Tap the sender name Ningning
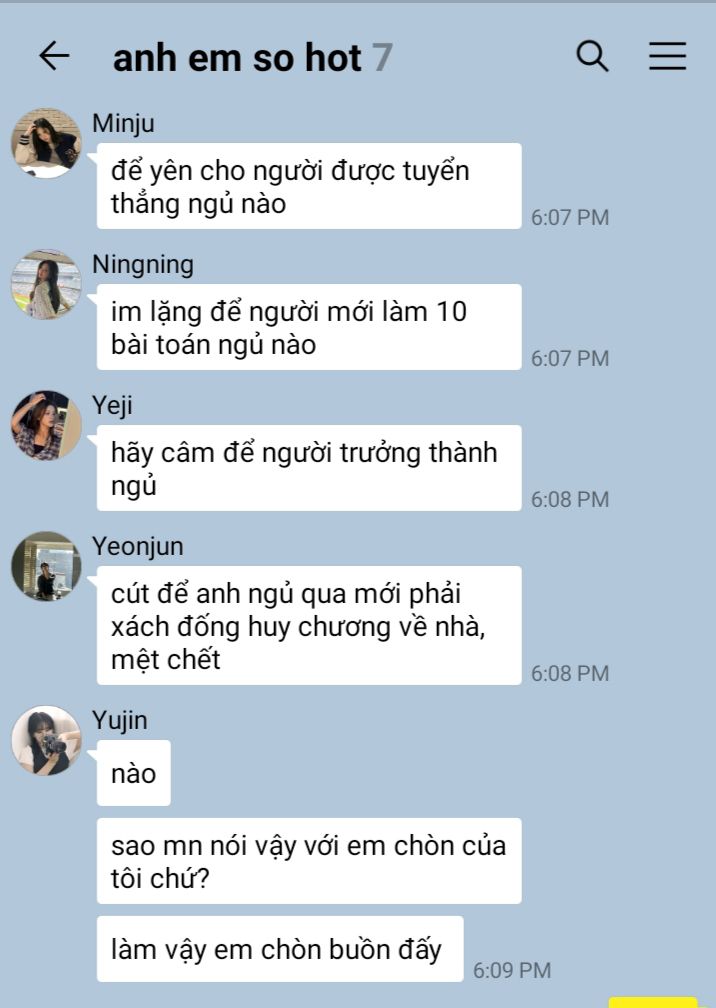The image size is (716, 1008). coord(143,264)
